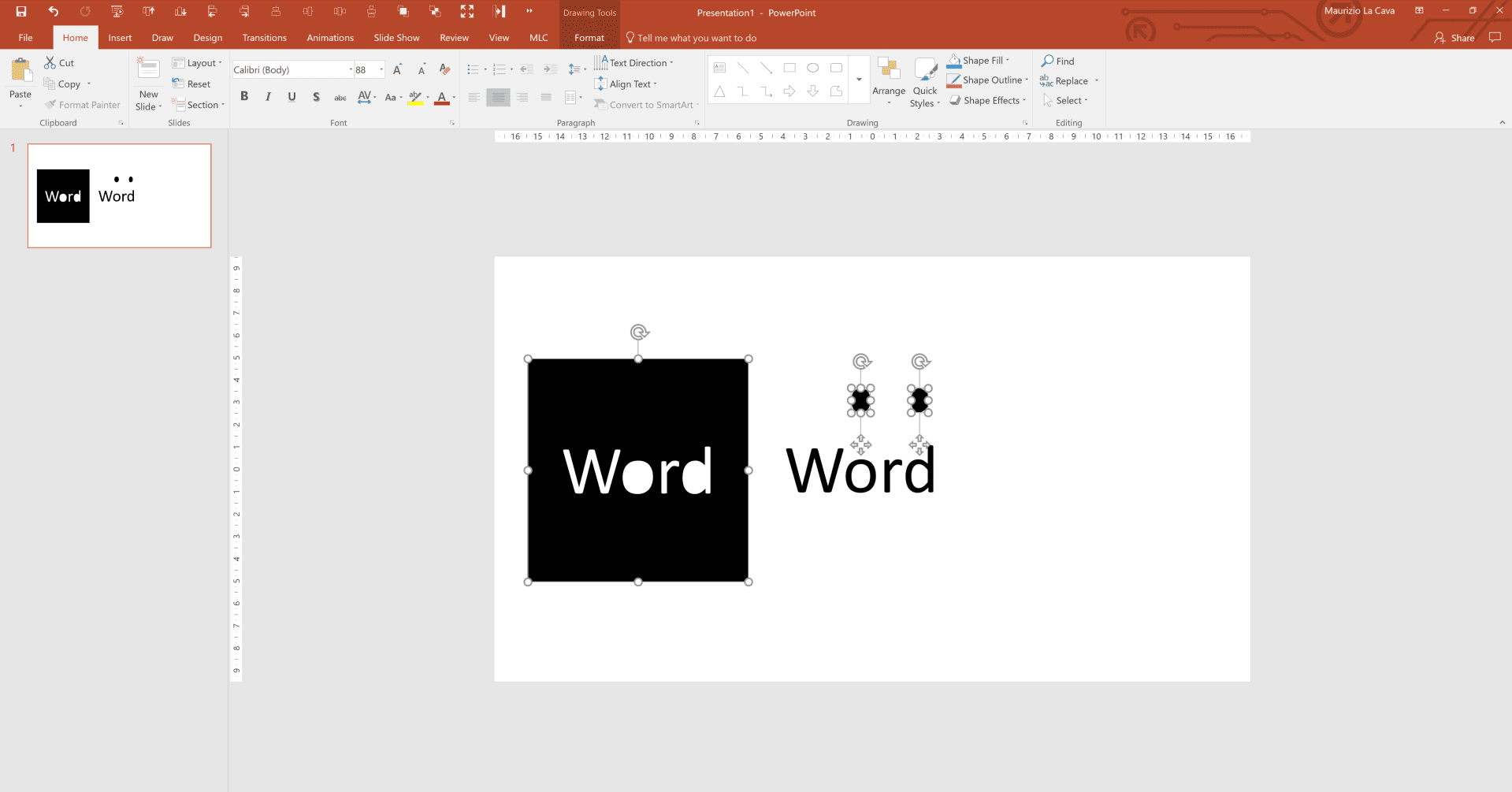
Task: Select the Center alignment icon
Action: (497, 96)
